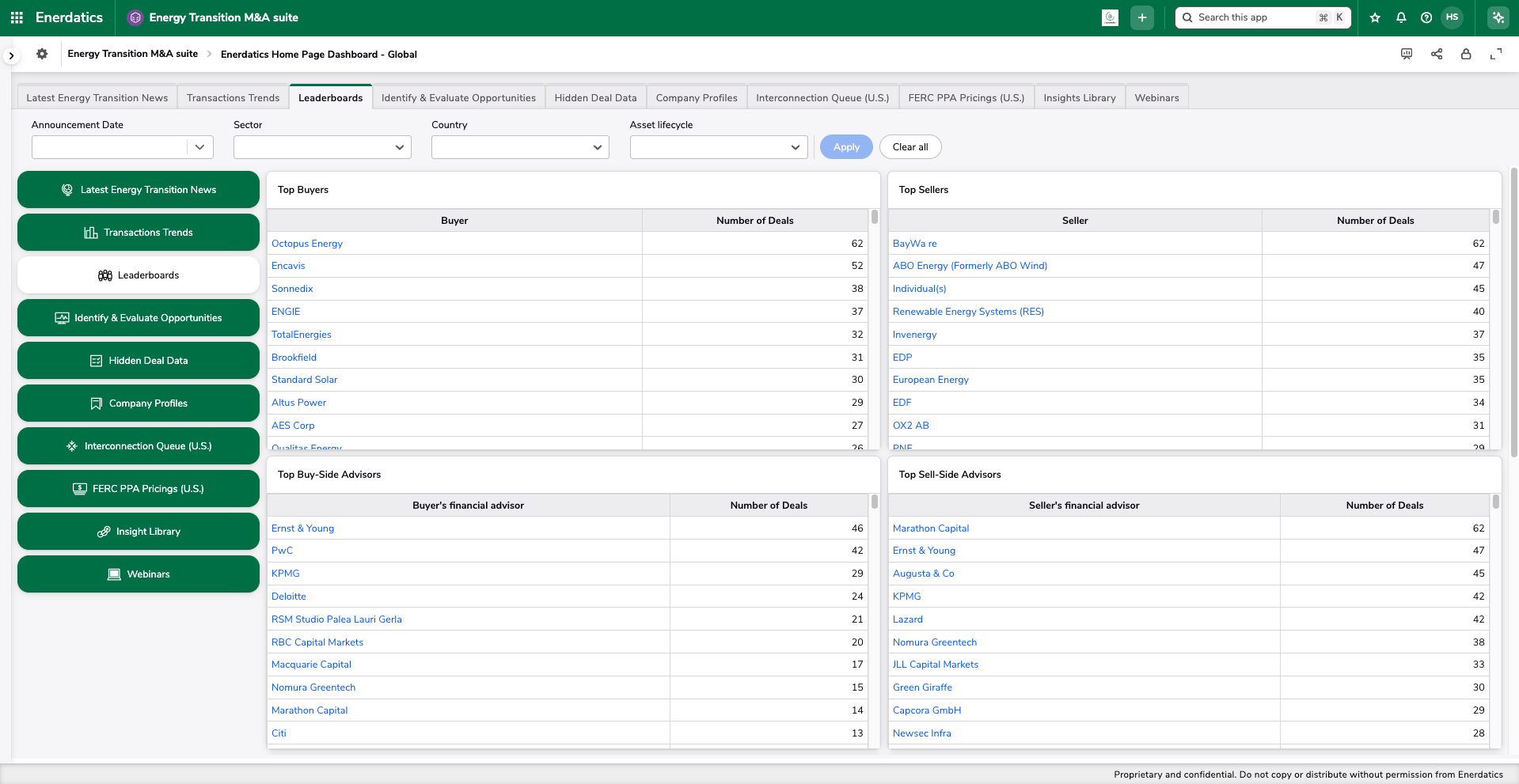Open the app launcher grid icon
1519x784 pixels.
click(x=17, y=17)
